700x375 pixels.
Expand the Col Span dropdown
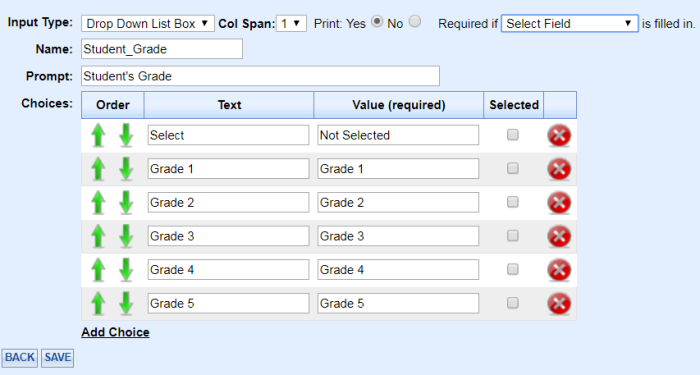291,24
